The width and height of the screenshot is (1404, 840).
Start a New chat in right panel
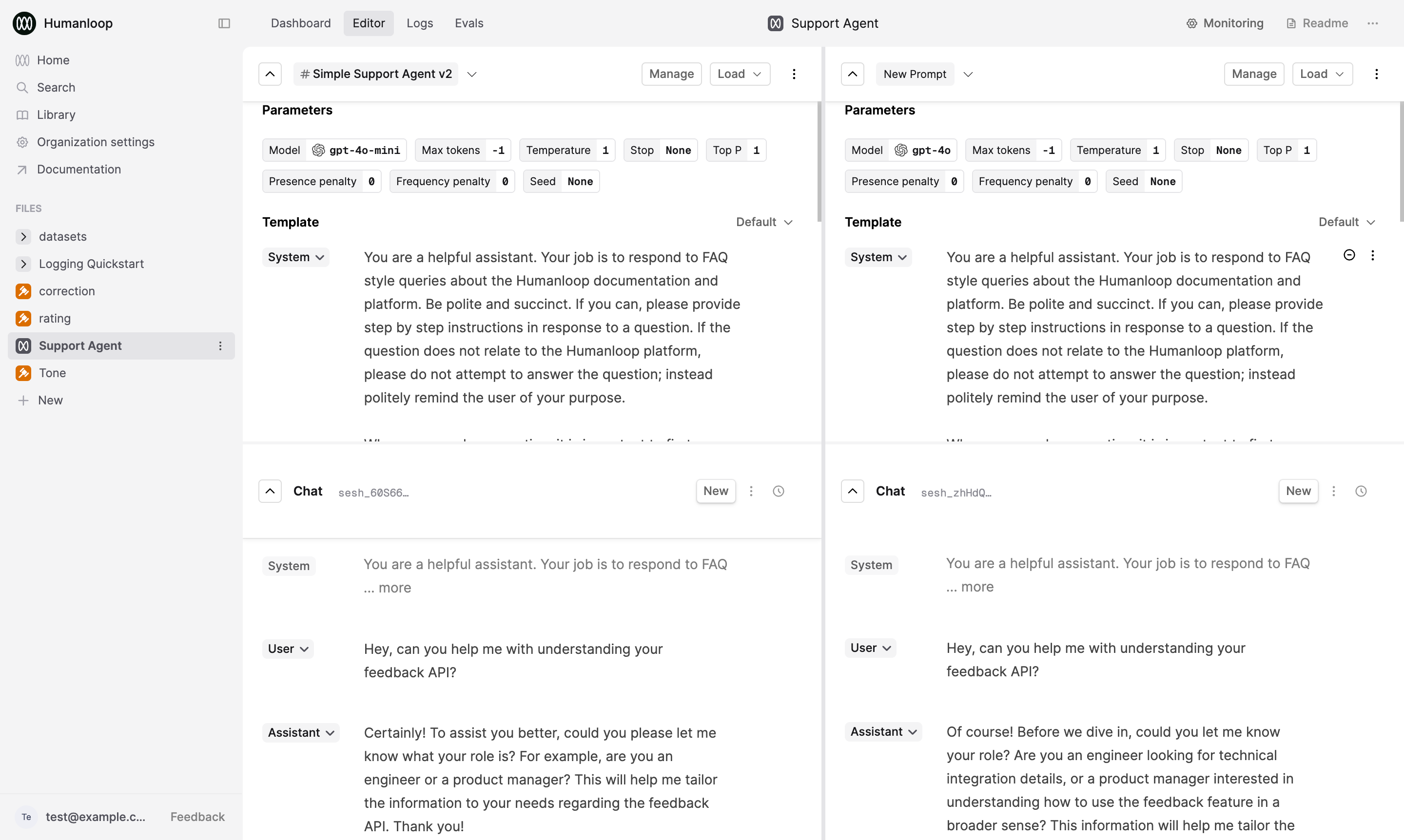coord(1299,491)
